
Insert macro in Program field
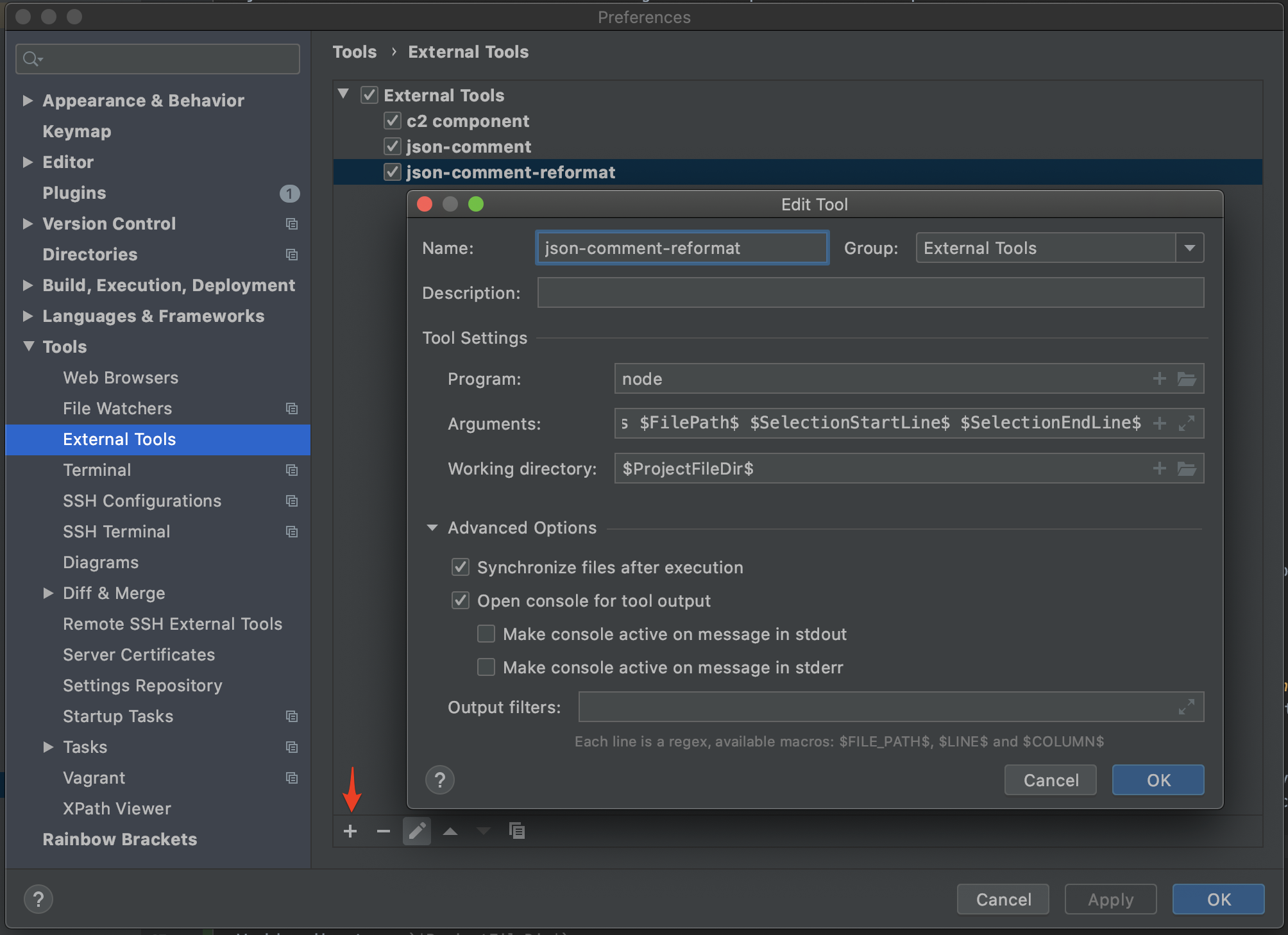[1159, 378]
